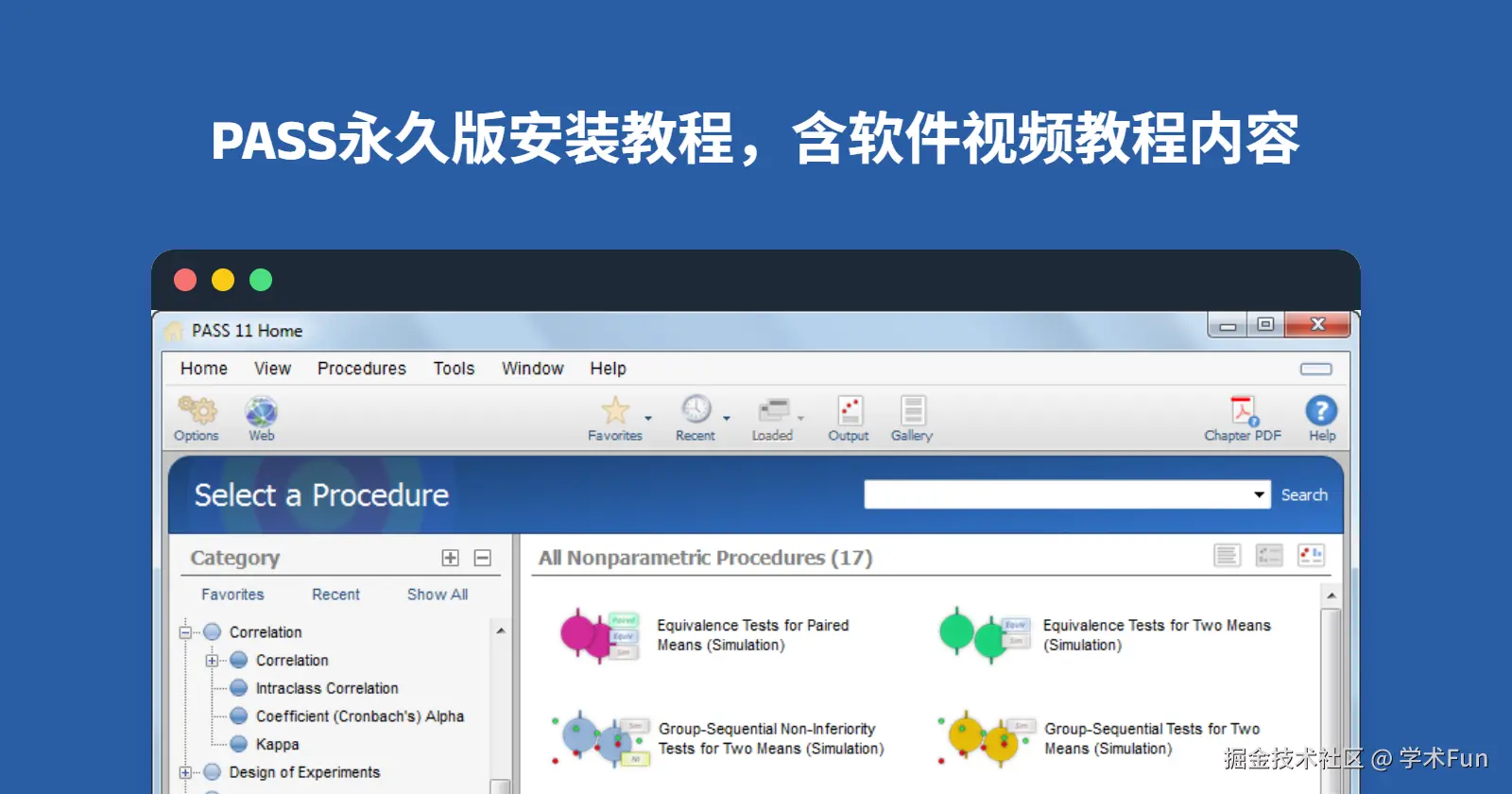This screenshot has width=1512, height=794.
Task: Click the PASS 11 Home title bar icon
Action: pyautogui.click(x=174, y=331)
